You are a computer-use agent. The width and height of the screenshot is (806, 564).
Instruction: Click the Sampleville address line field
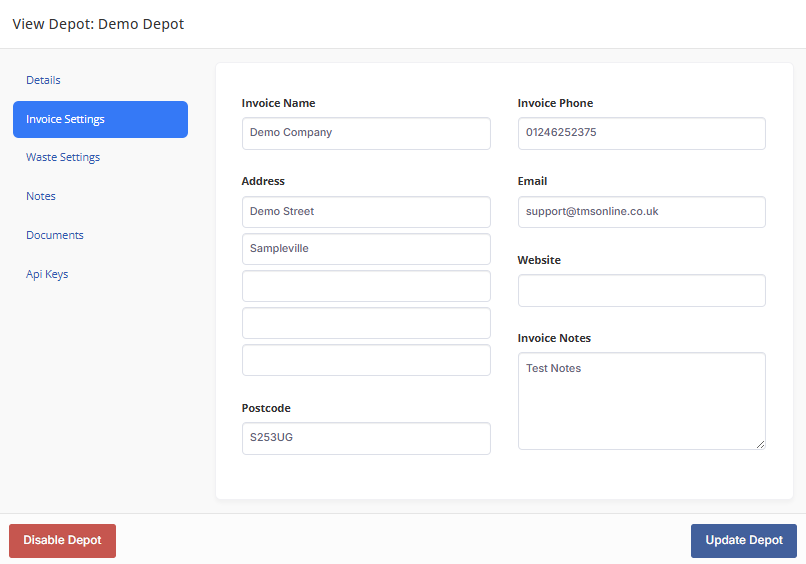pos(366,249)
